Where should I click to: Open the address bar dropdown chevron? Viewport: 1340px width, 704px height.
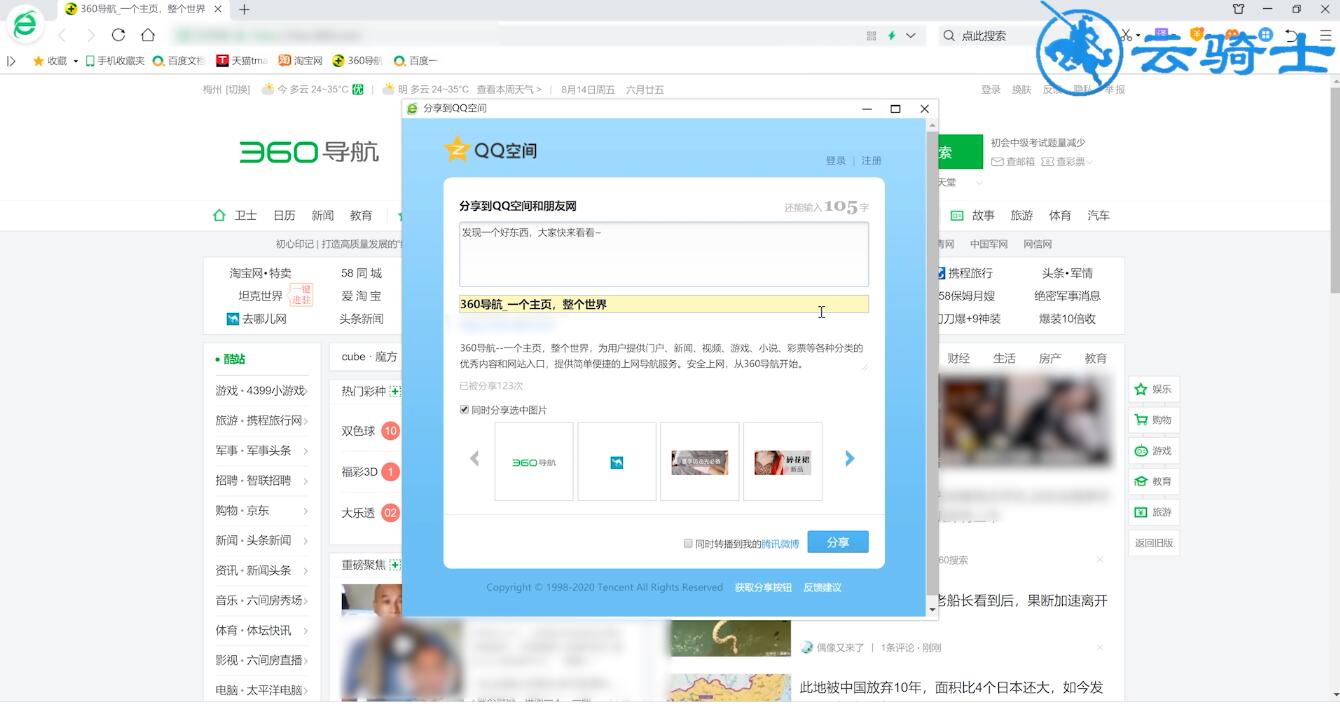(910, 35)
